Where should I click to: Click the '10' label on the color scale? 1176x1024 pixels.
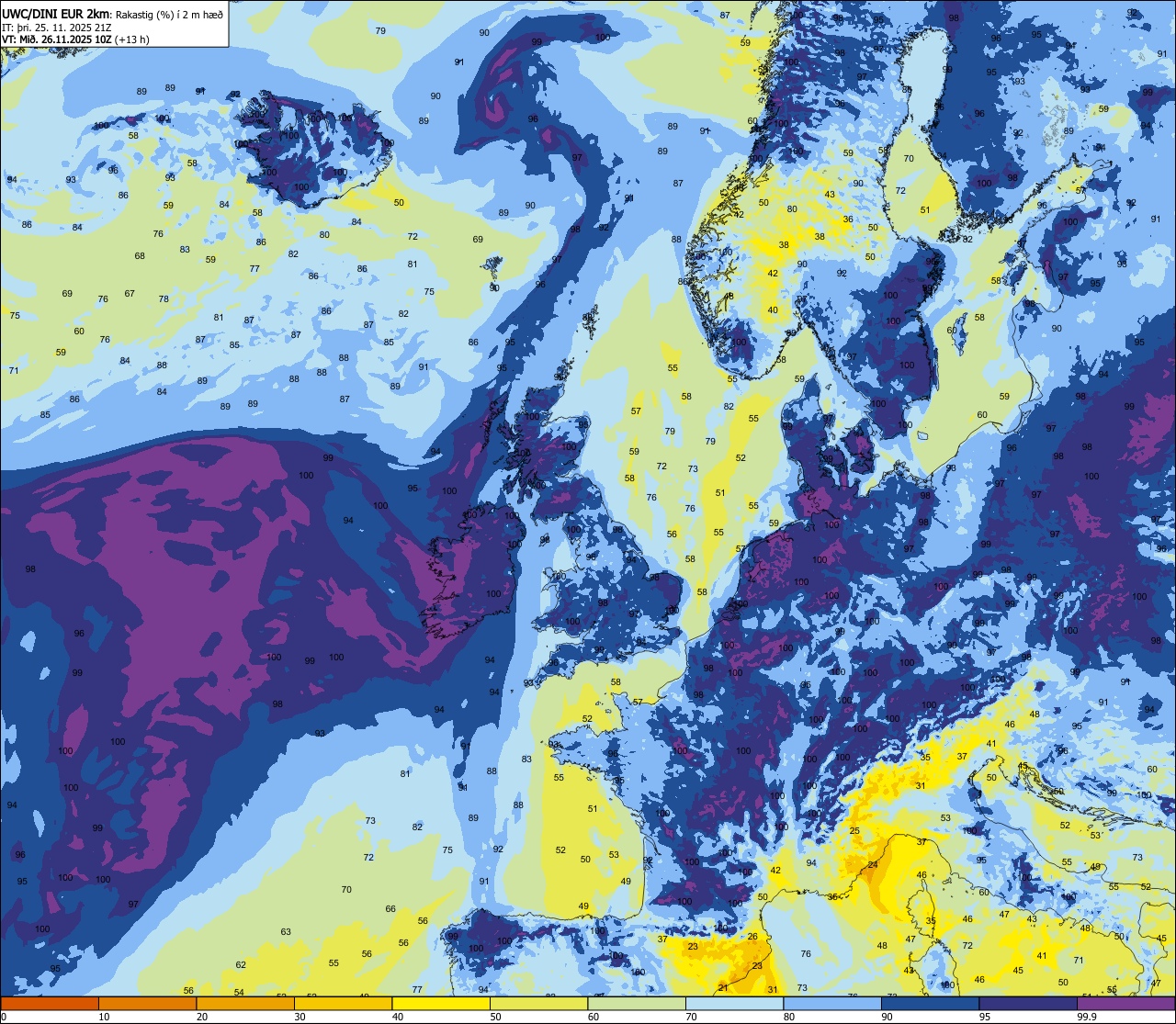pos(104,1017)
